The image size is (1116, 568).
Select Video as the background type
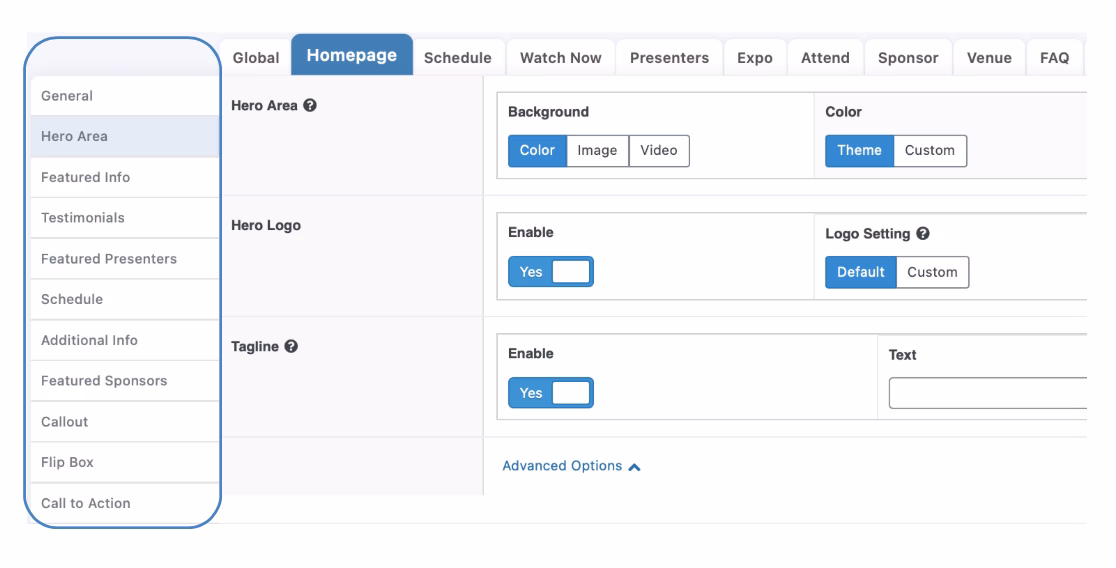tap(659, 151)
